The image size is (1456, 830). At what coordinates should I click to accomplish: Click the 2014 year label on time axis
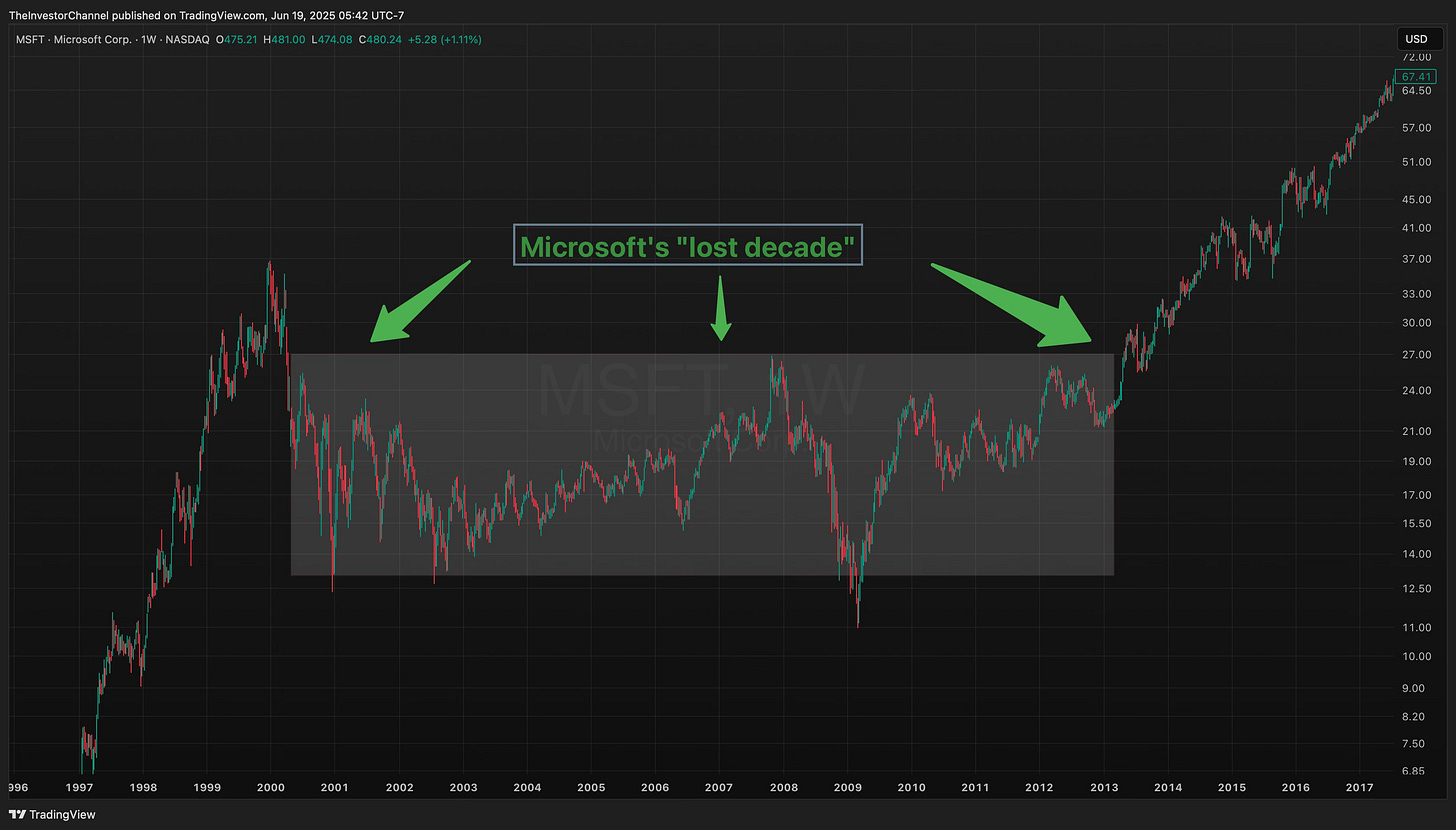(x=1168, y=787)
